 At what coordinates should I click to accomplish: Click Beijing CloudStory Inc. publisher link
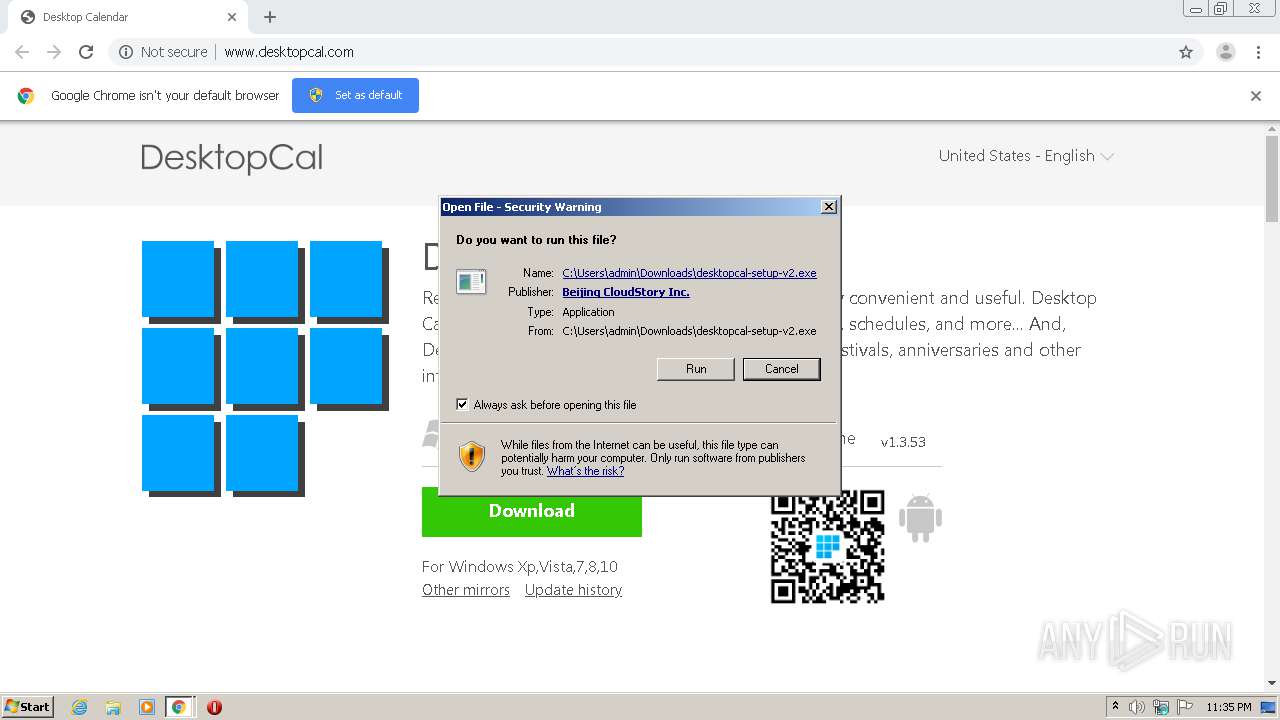pos(626,292)
